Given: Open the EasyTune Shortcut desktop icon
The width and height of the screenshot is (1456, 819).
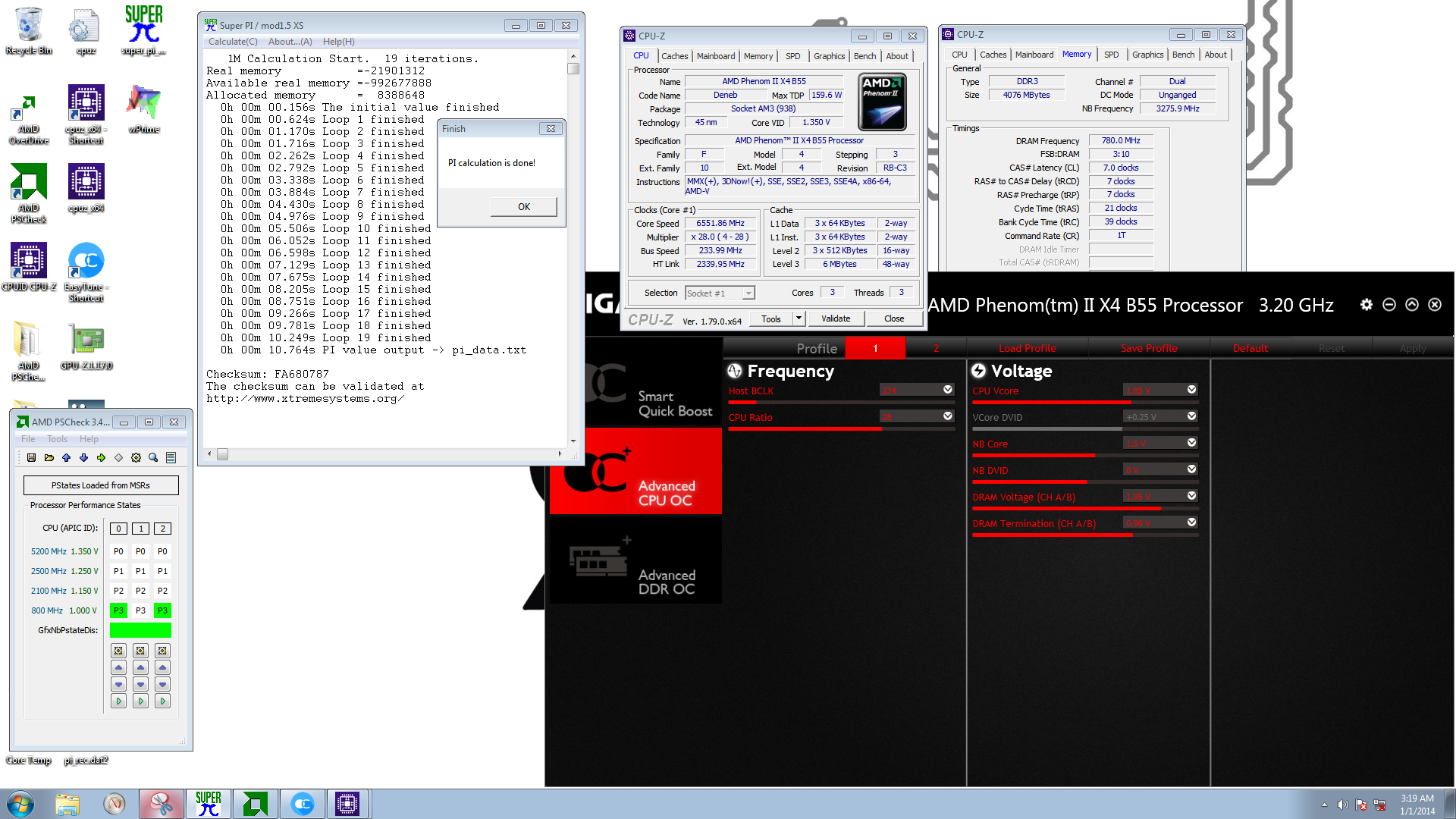Looking at the screenshot, I should (x=86, y=271).
